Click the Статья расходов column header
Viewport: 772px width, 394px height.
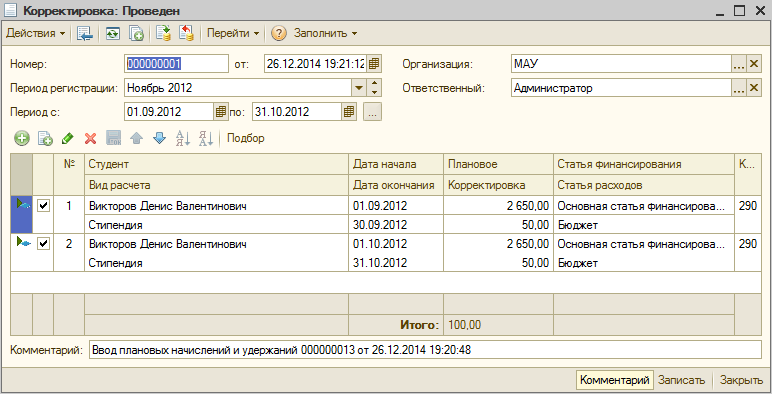(x=644, y=185)
